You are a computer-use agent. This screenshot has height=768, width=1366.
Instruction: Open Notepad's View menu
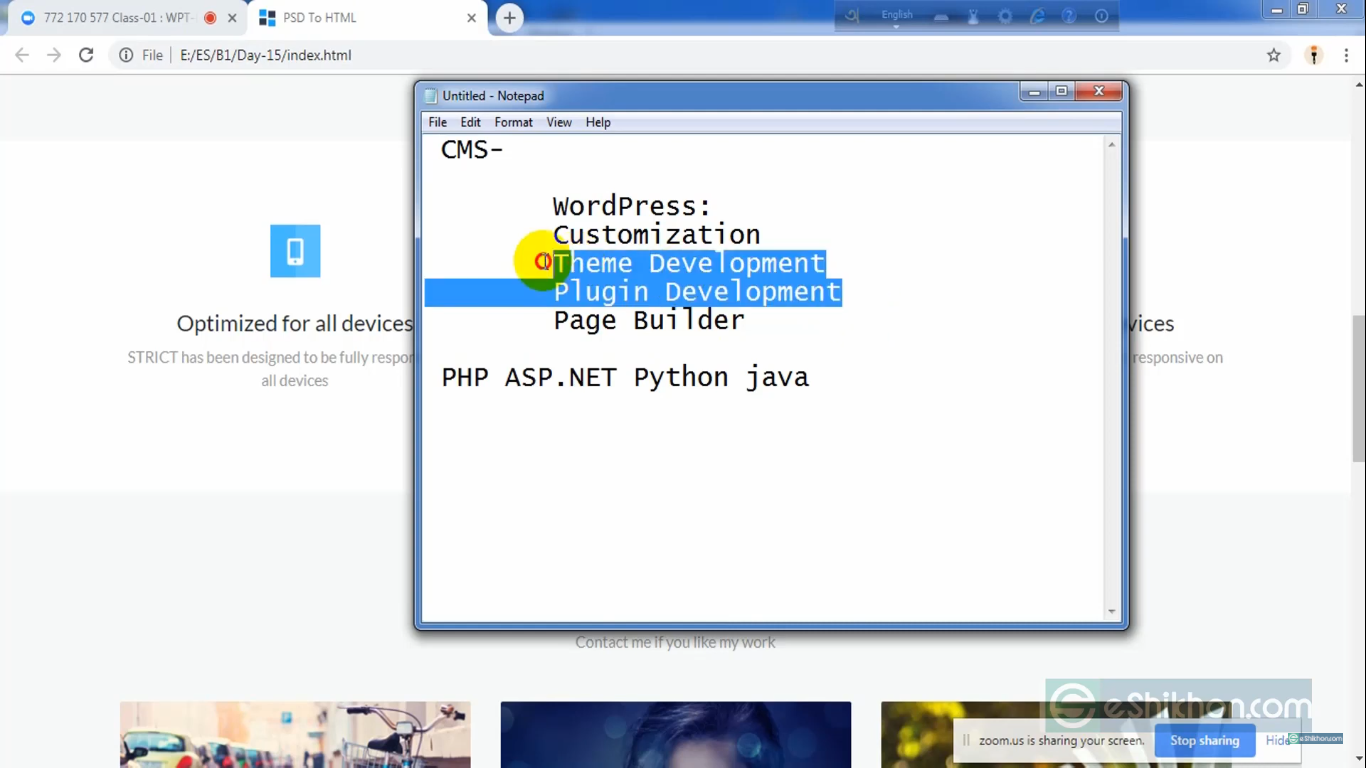[x=559, y=122]
